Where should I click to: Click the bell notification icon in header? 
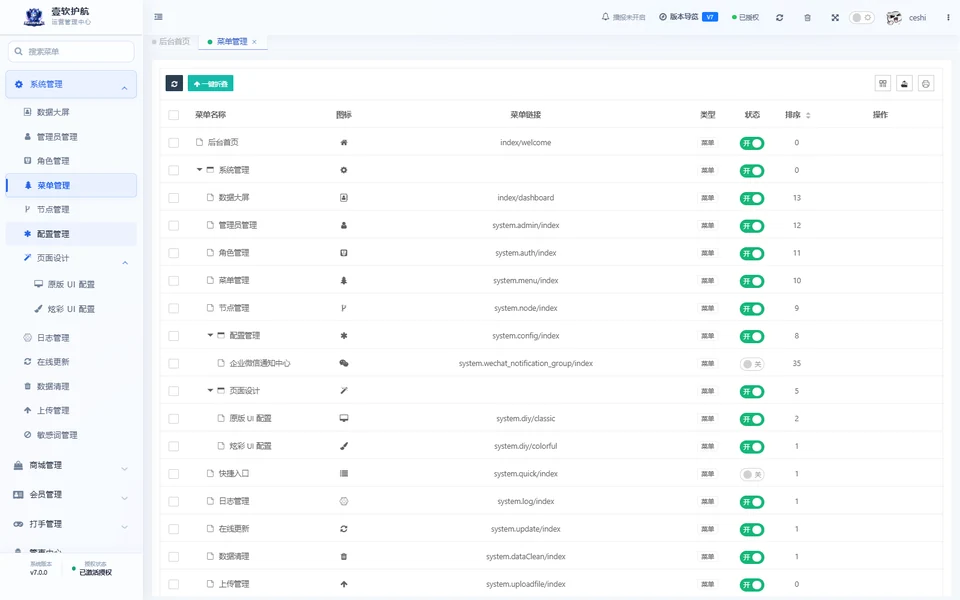pos(606,17)
